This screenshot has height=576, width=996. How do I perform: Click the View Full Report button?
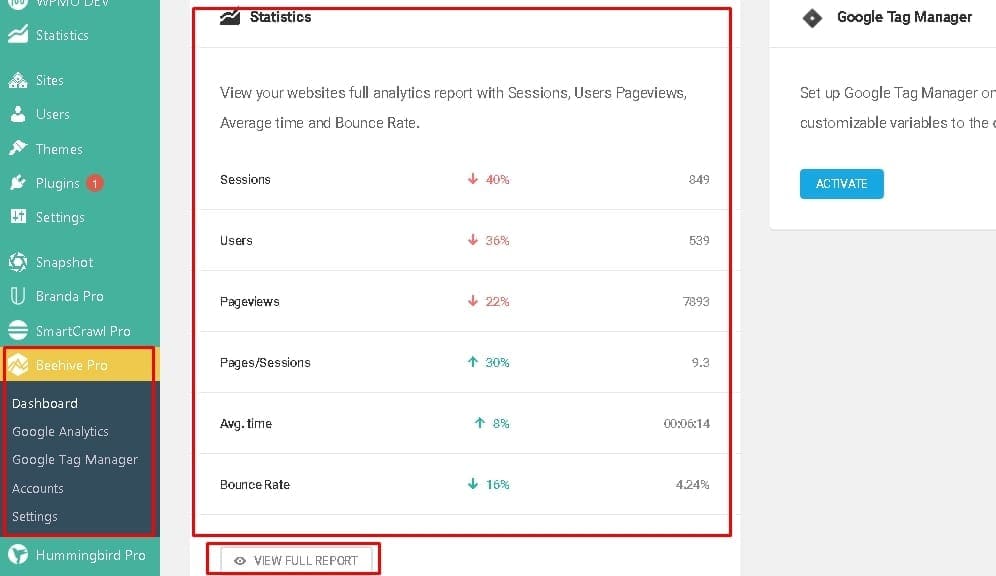click(296, 561)
